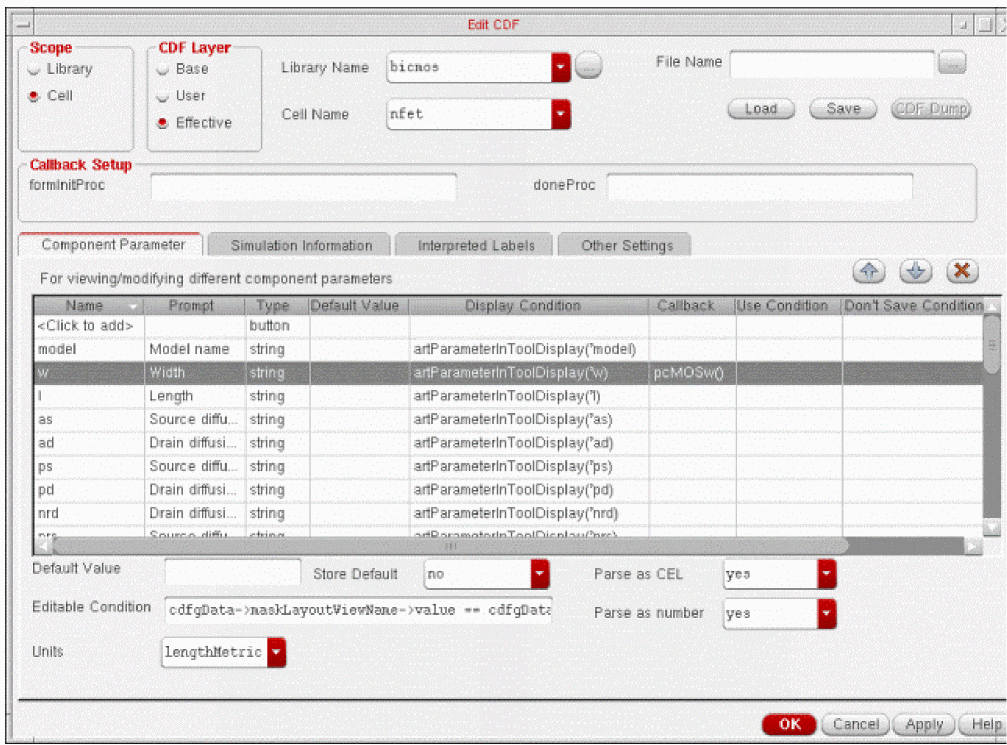
Task: Open the Interpreted Labels tab
Action: tap(476, 246)
